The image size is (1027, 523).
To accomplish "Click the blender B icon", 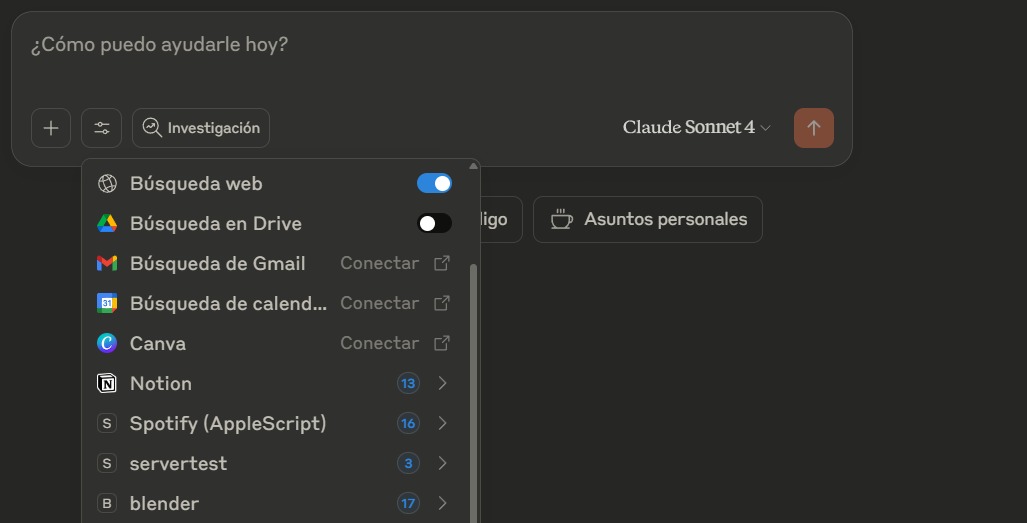I will pos(107,503).
